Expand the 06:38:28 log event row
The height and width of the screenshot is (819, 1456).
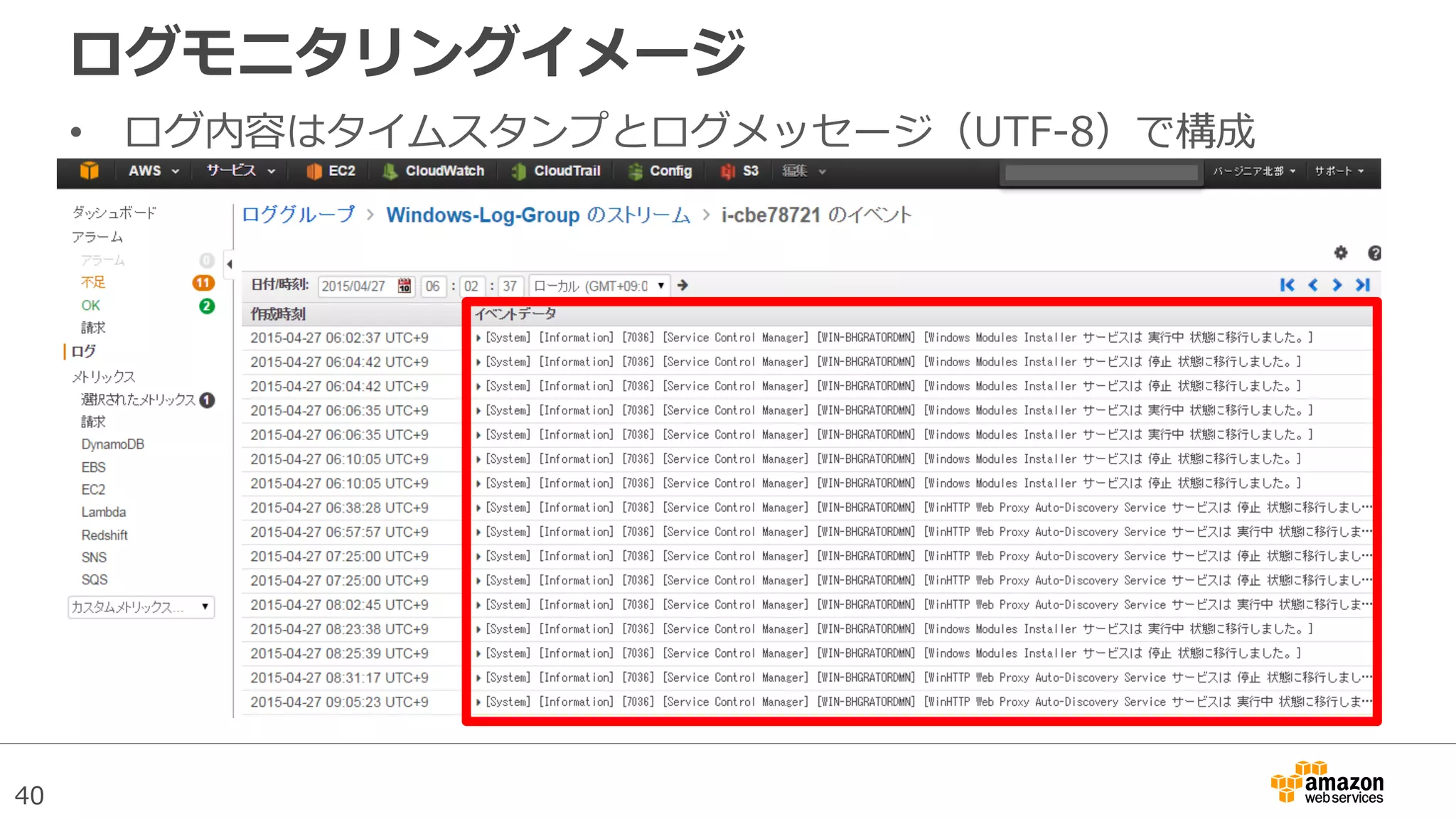[x=478, y=508]
